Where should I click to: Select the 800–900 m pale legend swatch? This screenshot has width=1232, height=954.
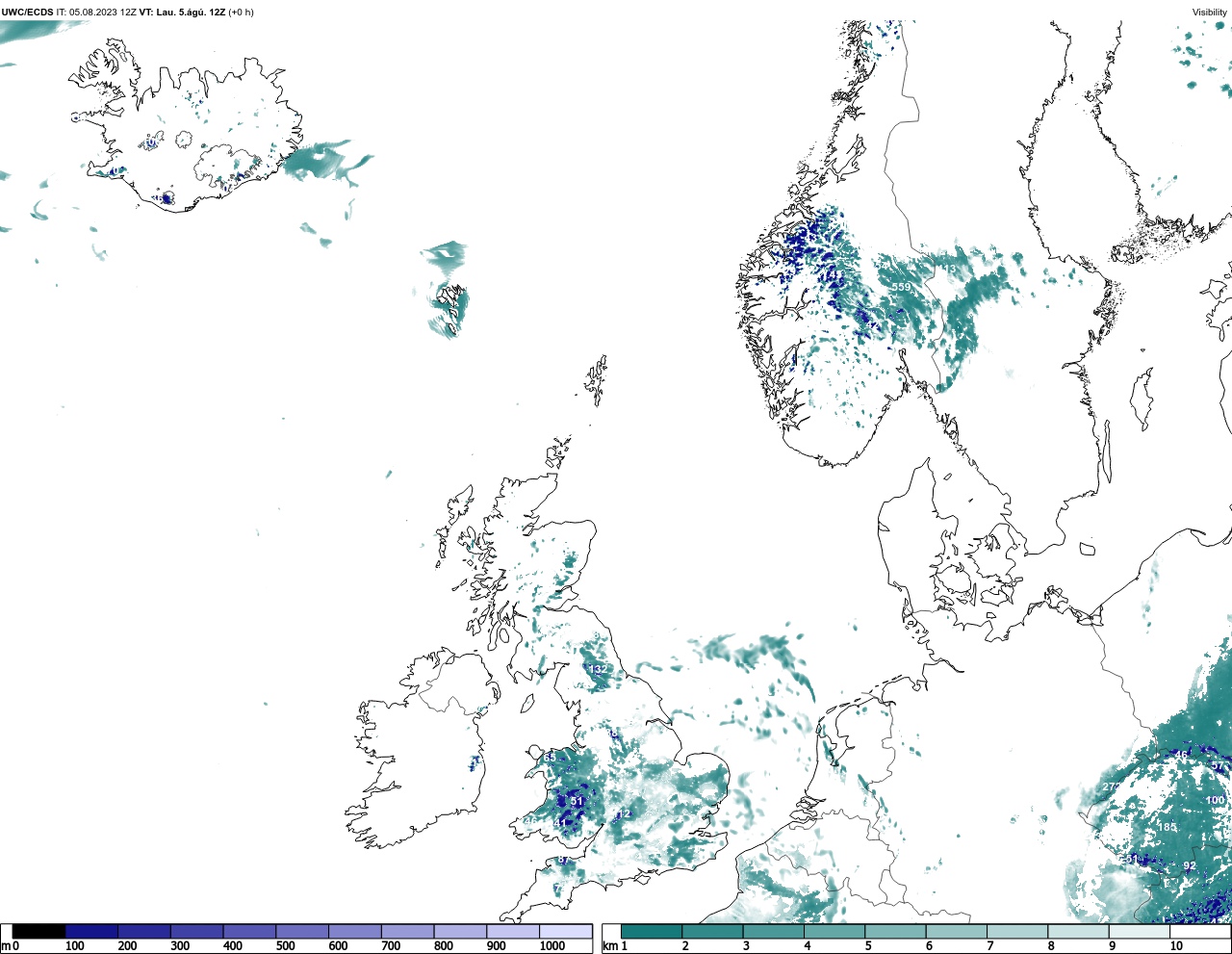460,931
